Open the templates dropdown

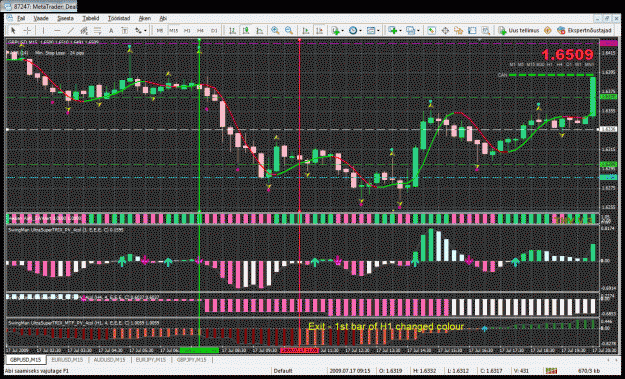click(x=373, y=30)
